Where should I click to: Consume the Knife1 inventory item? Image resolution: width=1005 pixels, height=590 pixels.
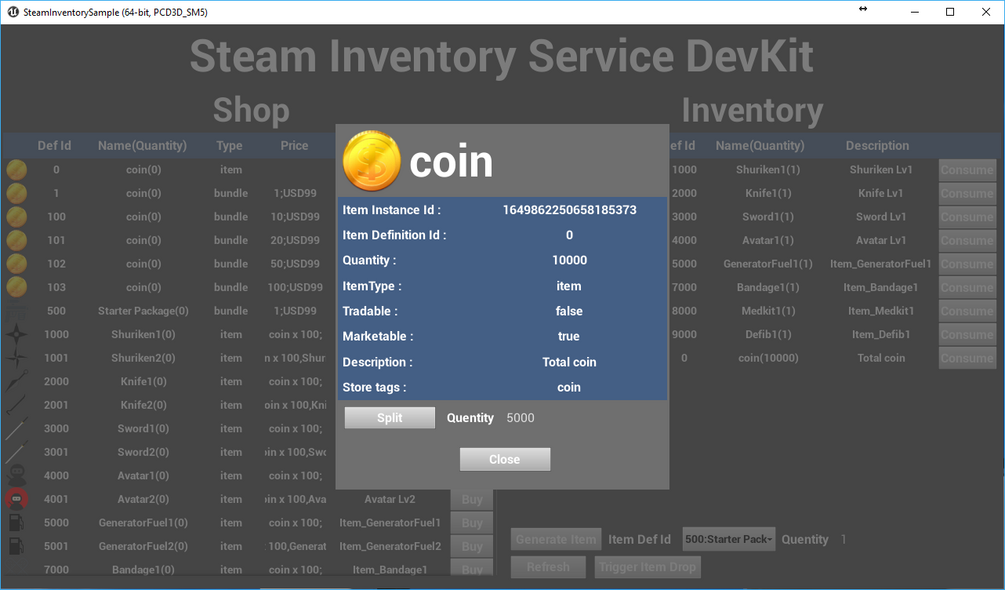pyautogui.click(x=967, y=193)
